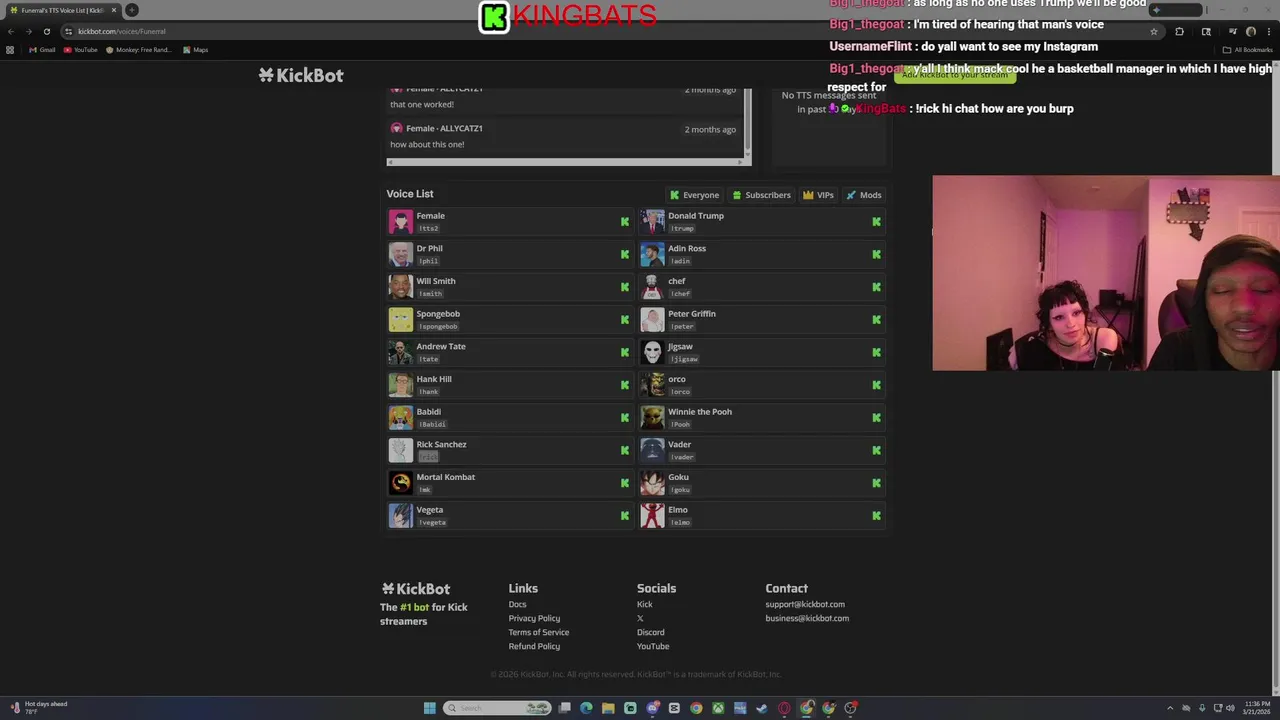Click the green Kick icon on Elmo row

876,516
